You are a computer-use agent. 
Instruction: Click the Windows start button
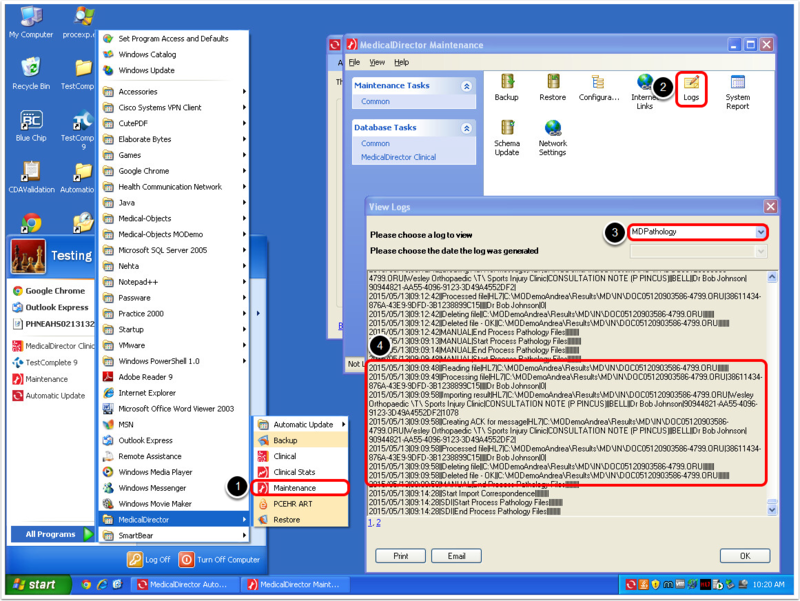(37, 585)
